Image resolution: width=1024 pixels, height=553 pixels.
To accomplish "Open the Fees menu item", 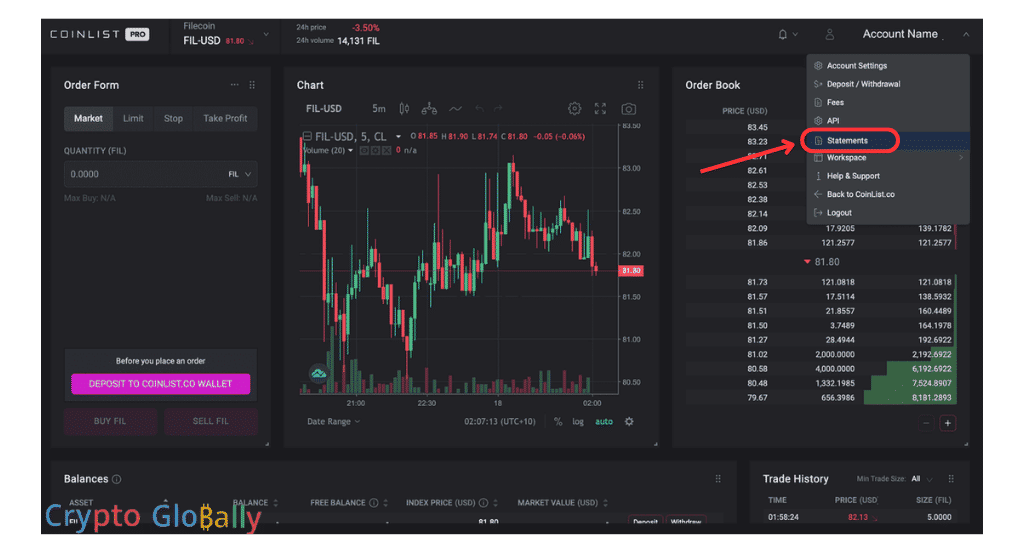I will (x=888, y=103).
